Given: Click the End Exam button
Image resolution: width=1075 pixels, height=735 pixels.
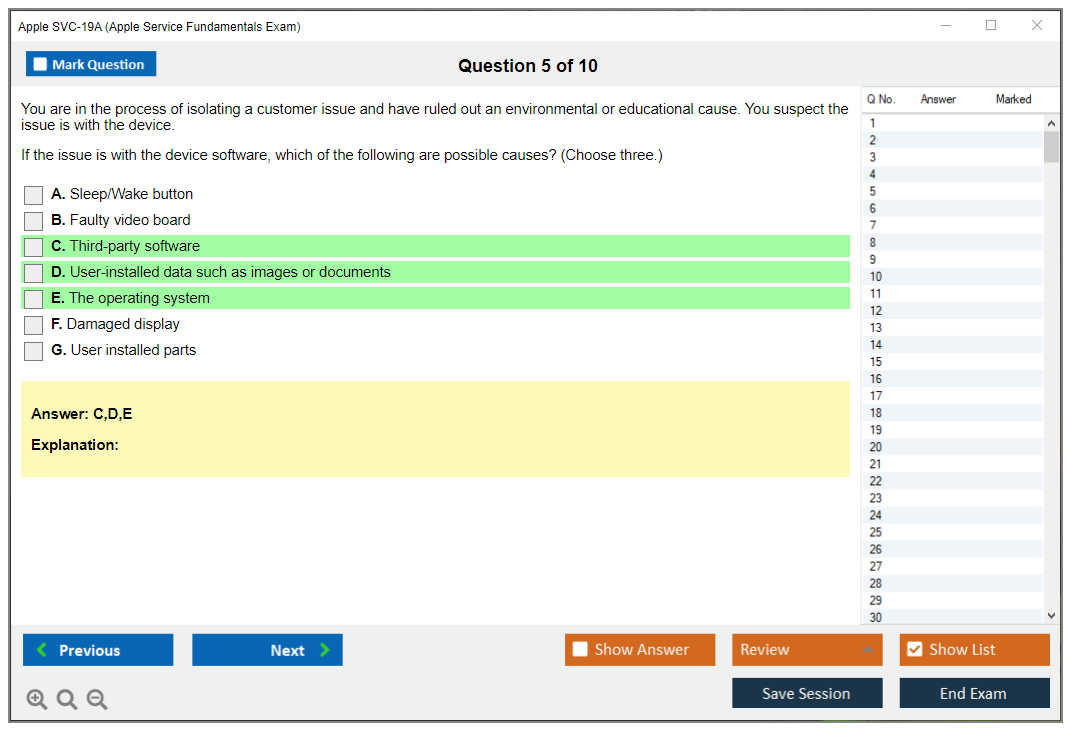Looking at the screenshot, I should pos(974,693).
